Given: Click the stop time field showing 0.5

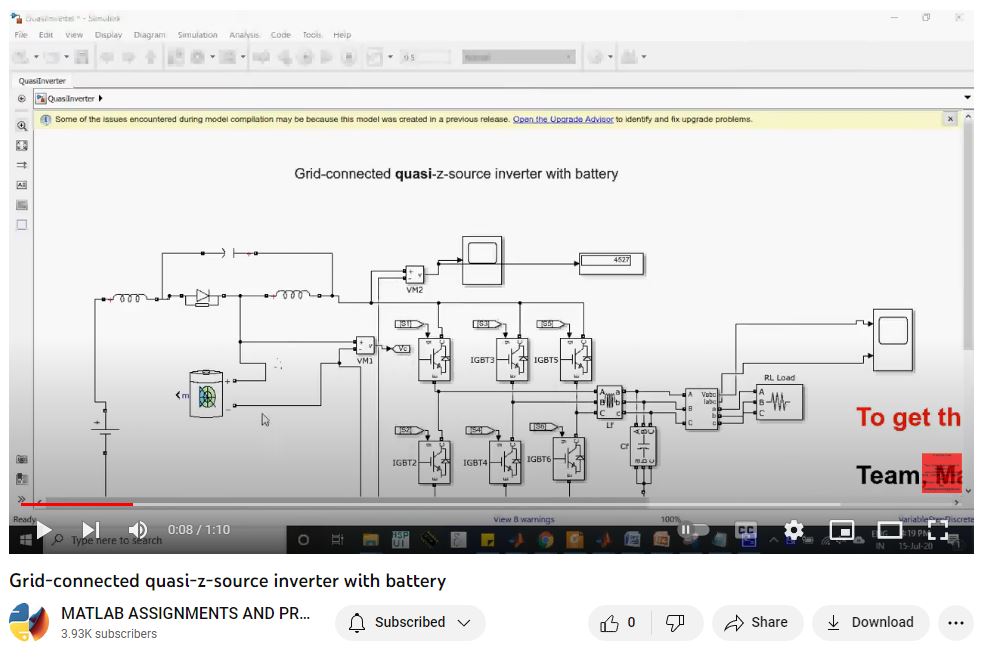Looking at the screenshot, I should click(x=425, y=57).
